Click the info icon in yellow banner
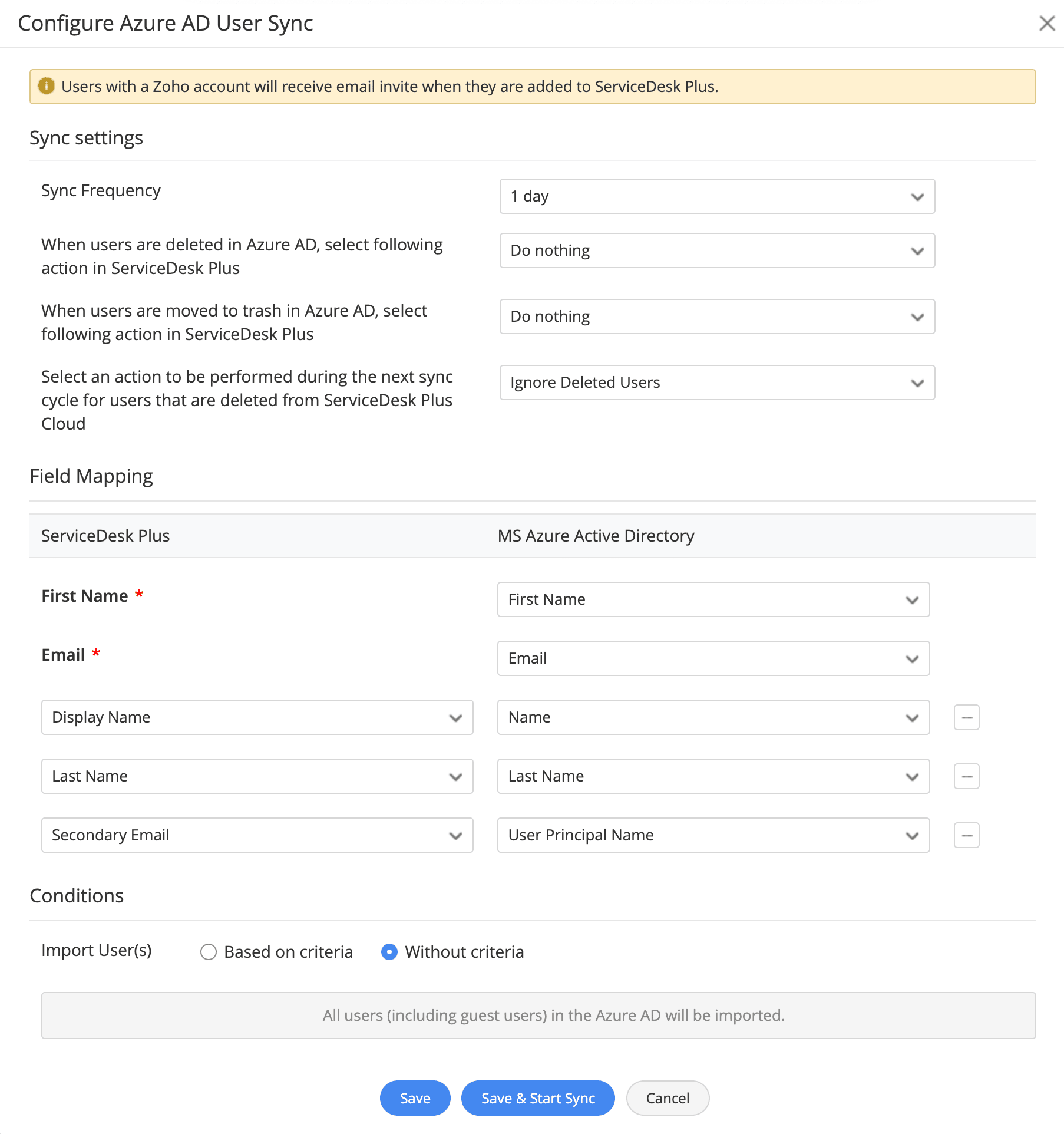 [47, 86]
